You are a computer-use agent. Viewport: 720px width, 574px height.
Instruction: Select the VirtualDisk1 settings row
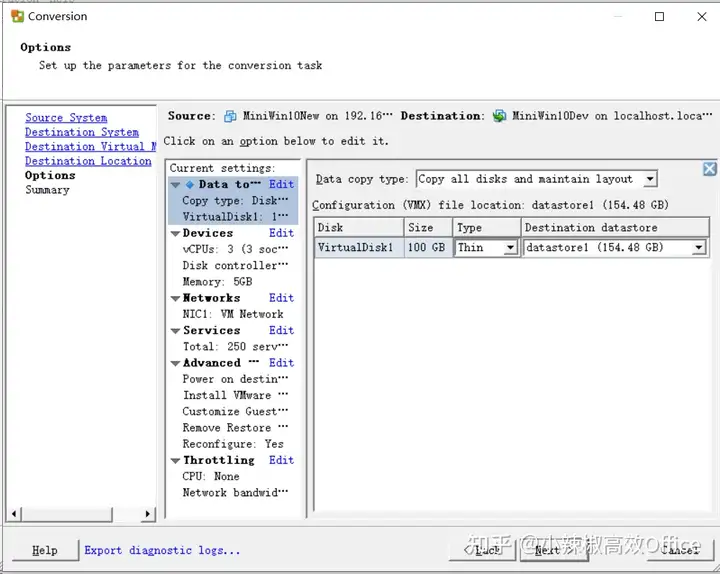click(235, 217)
